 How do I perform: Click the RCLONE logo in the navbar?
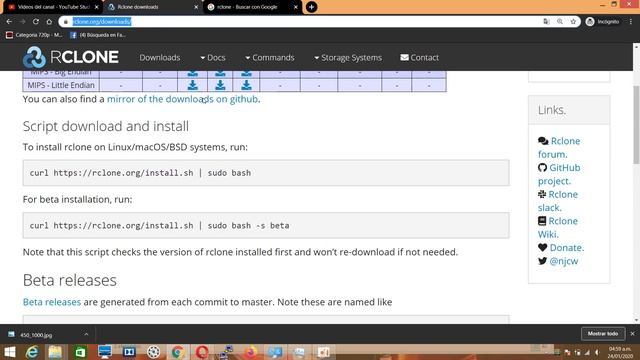pyautogui.click(x=71, y=57)
